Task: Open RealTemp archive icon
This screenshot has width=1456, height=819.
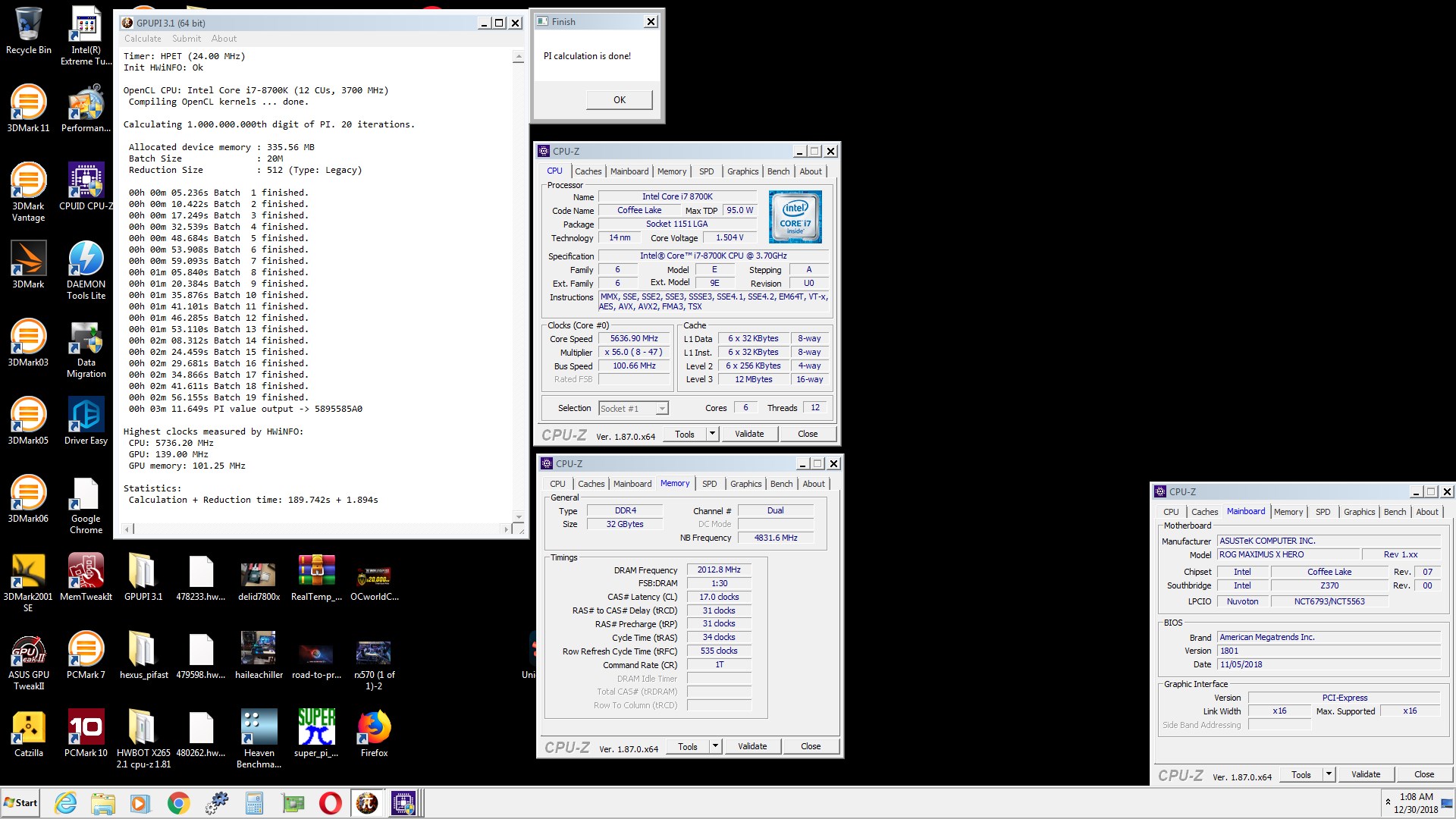Action: [316, 577]
